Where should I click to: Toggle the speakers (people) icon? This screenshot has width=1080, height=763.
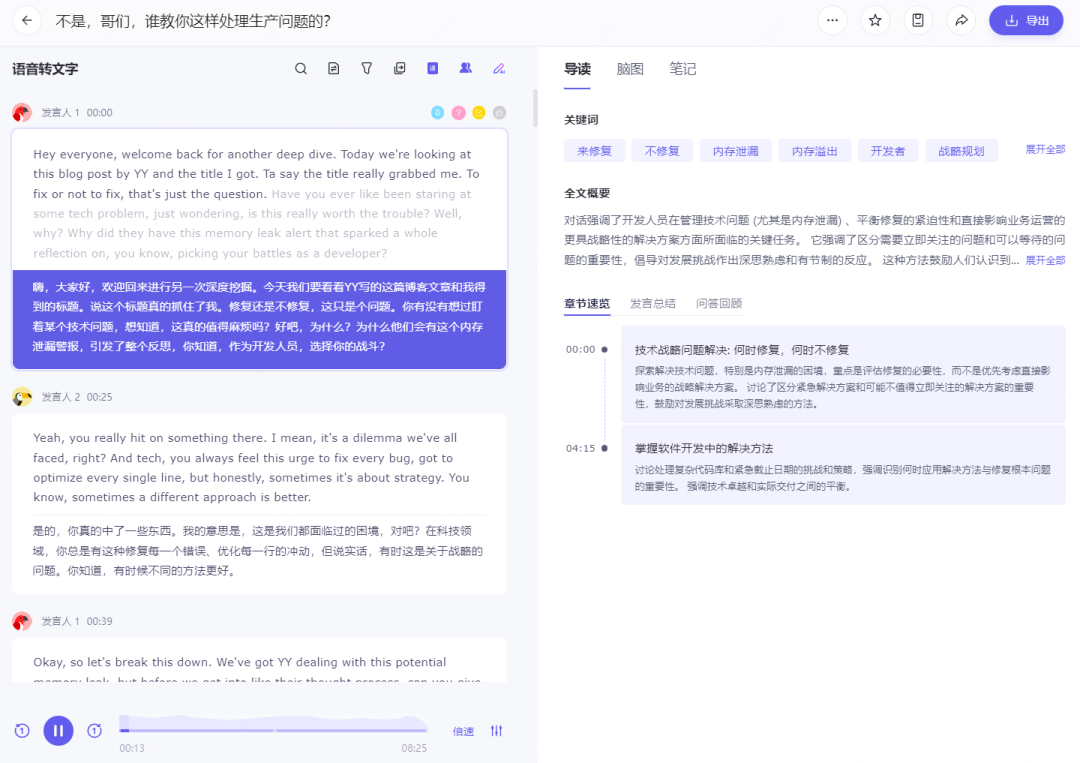pos(466,69)
